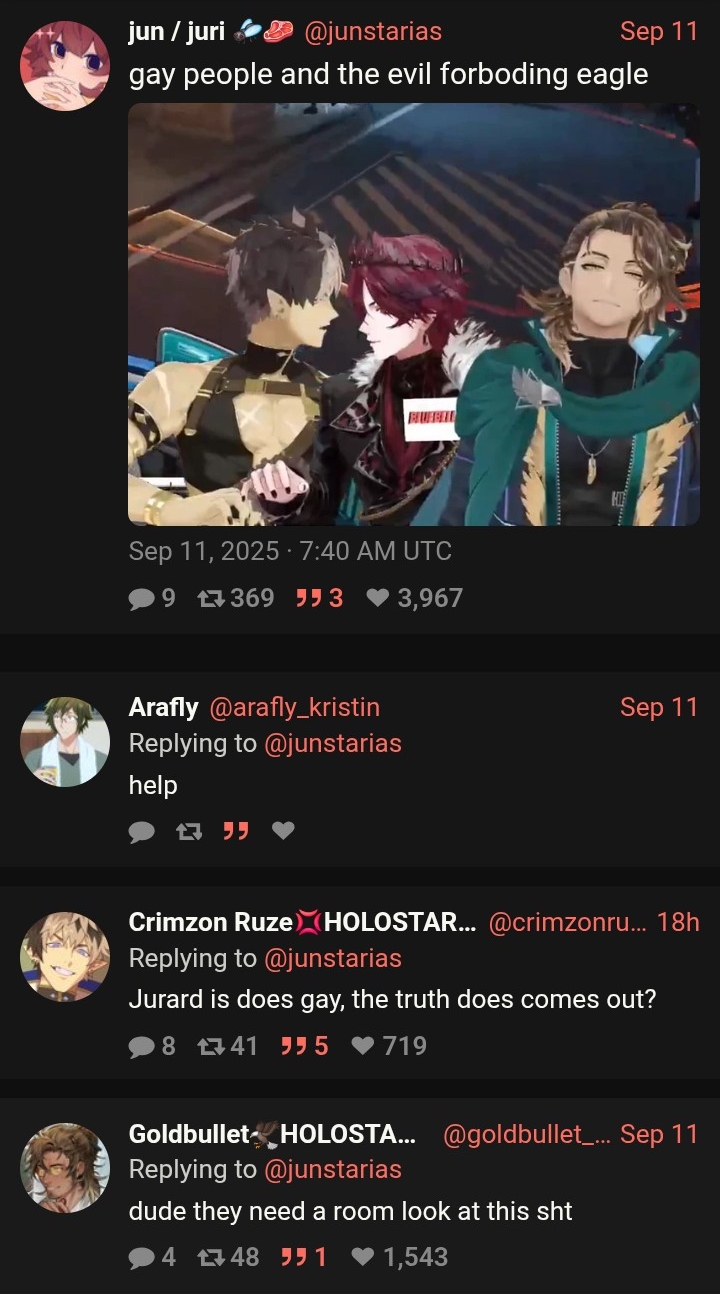Click the Sep 11 date on main post
The height and width of the screenshot is (1294, 720).
tap(659, 31)
